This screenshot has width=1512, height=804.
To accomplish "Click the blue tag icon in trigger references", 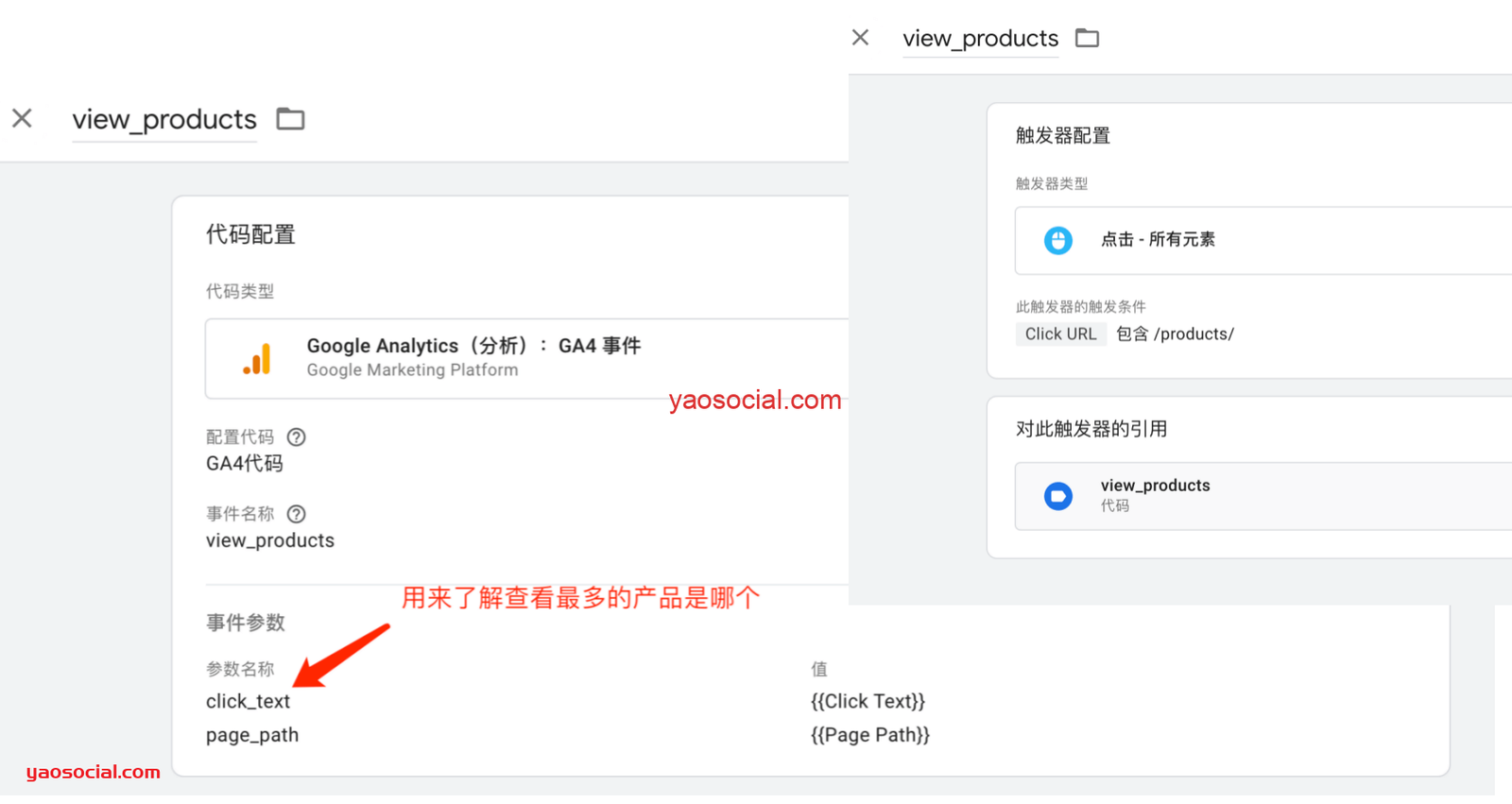I will pos(1057,496).
